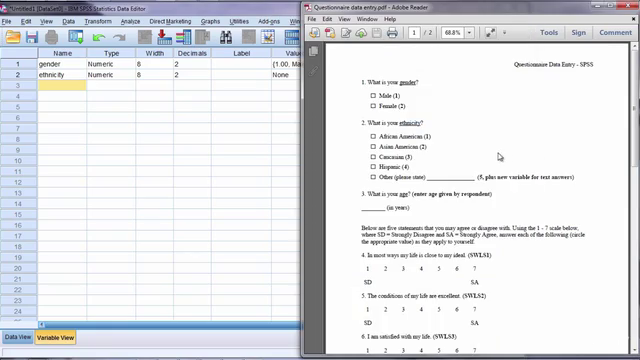Open the attachments paperclip panel in Reader

(x=313, y=71)
